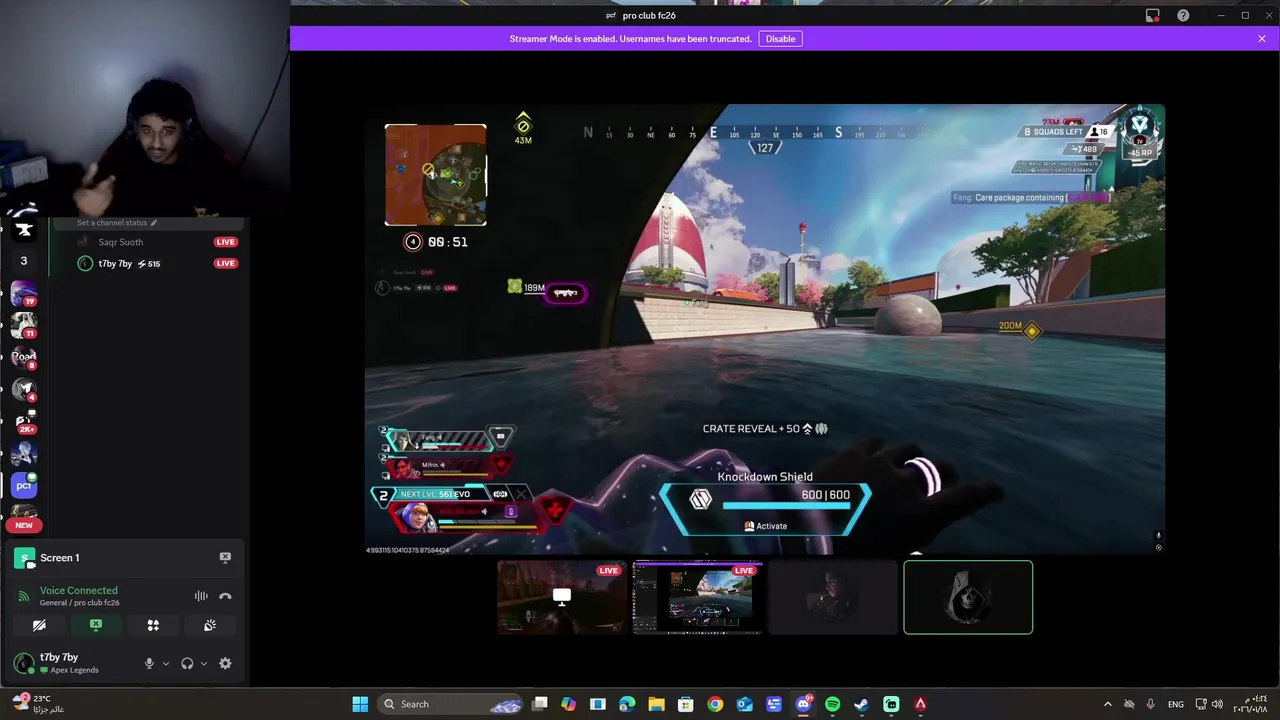The height and width of the screenshot is (720, 1280).
Task: Select user Saqr Suoth in voice channel
Action: [121, 242]
